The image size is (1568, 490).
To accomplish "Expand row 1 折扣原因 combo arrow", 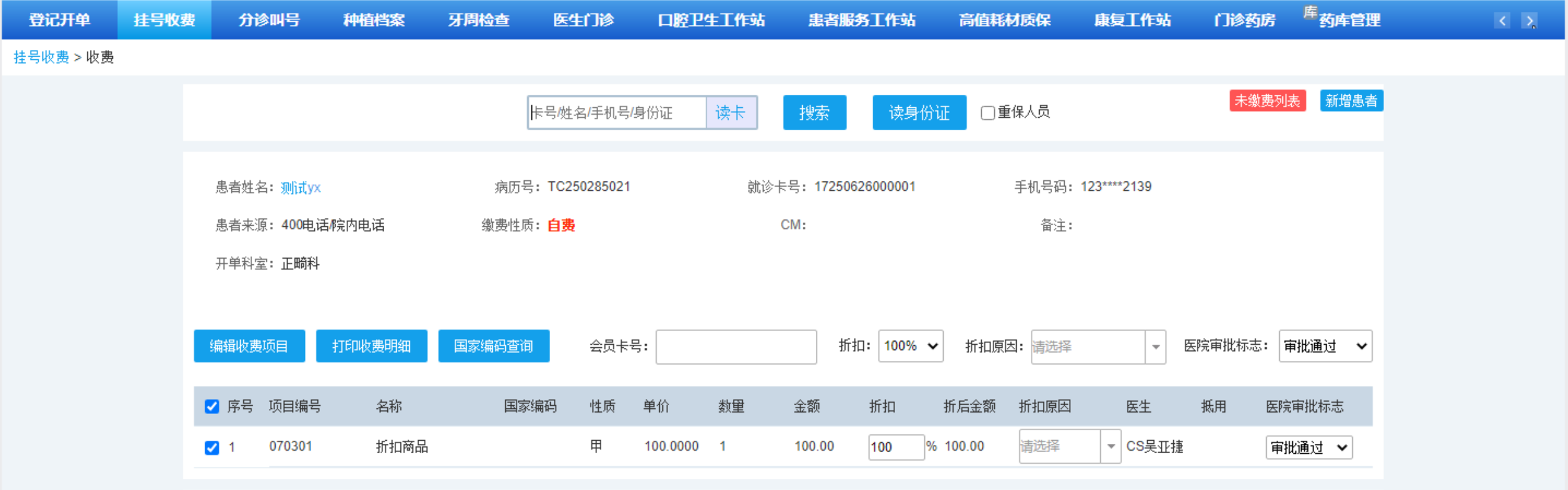I will (x=1110, y=446).
